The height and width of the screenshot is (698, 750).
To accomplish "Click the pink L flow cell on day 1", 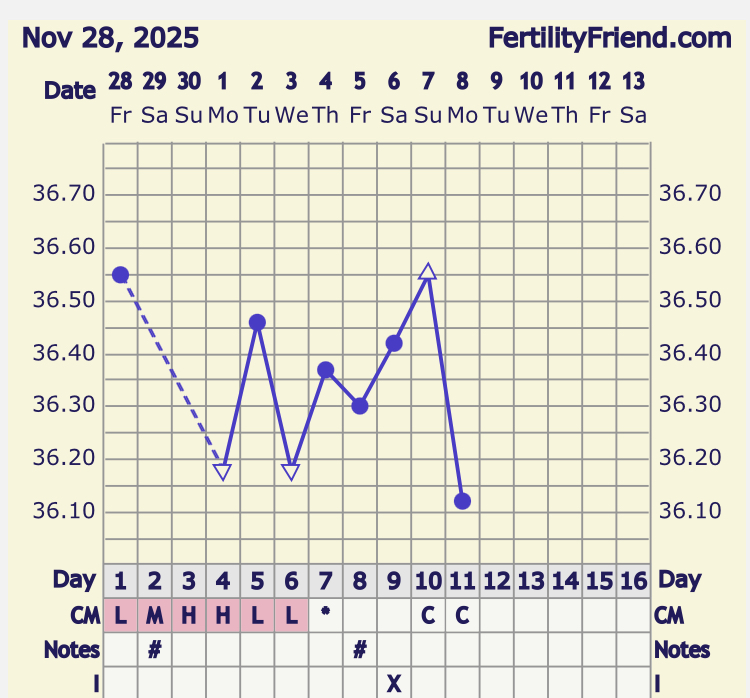I will (120, 616).
